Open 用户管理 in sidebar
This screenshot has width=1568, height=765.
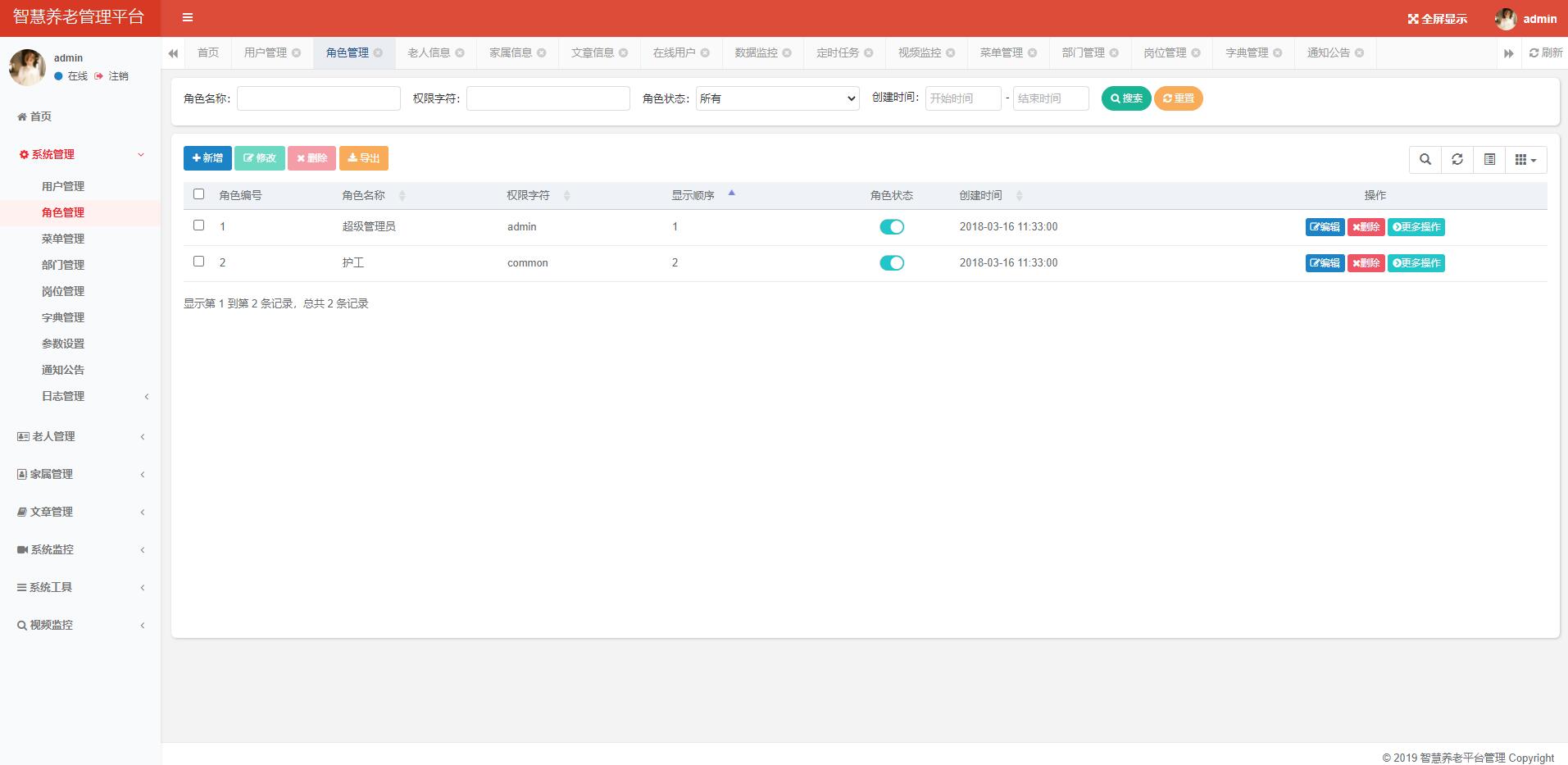(x=63, y=186)
